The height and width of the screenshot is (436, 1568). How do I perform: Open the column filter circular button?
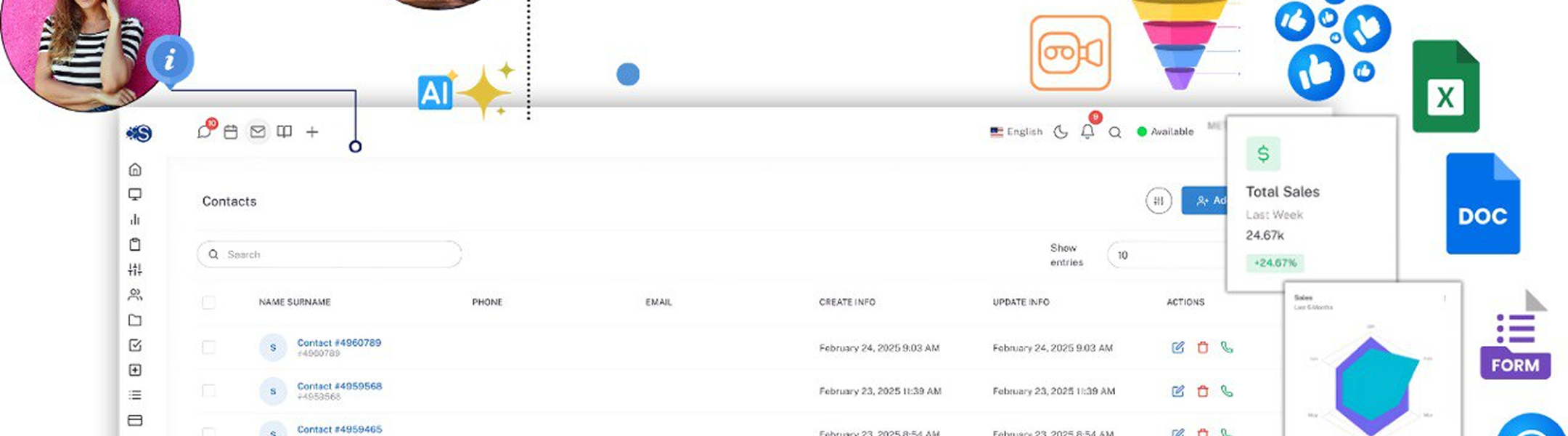pyautogui.click(x=1159, y=201)
